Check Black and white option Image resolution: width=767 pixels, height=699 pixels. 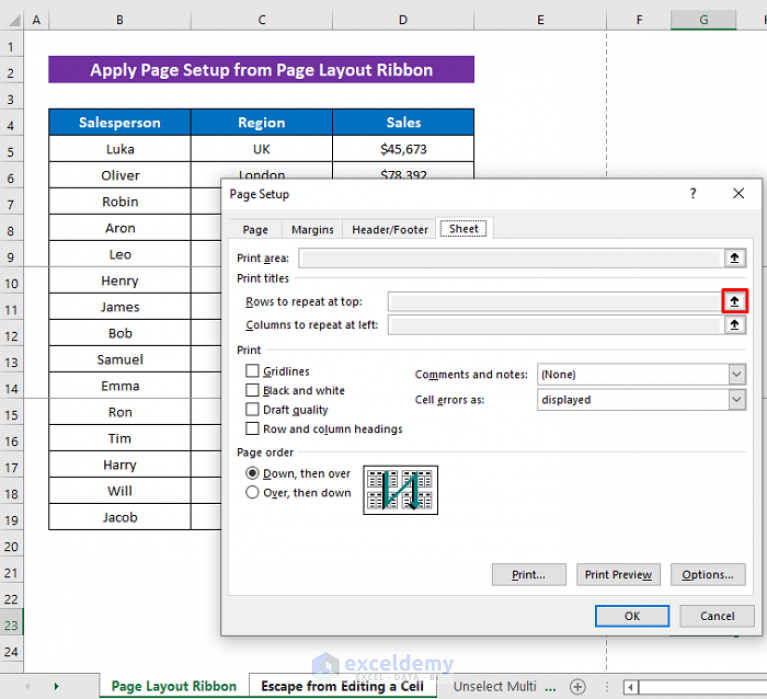(252, 390)
